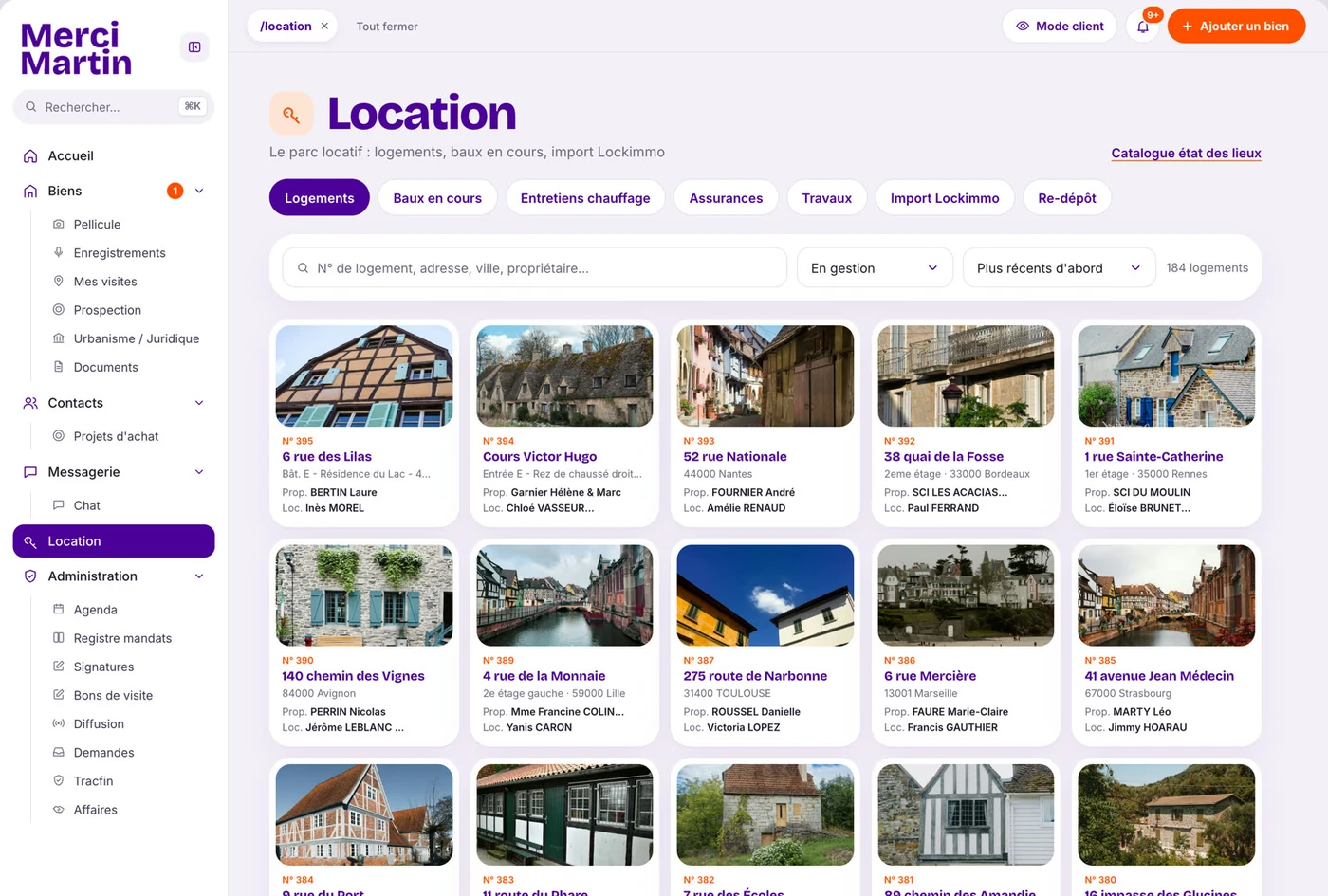Collapse the sidebar with the panel icon
The image size is (1328, 896).
194,46
